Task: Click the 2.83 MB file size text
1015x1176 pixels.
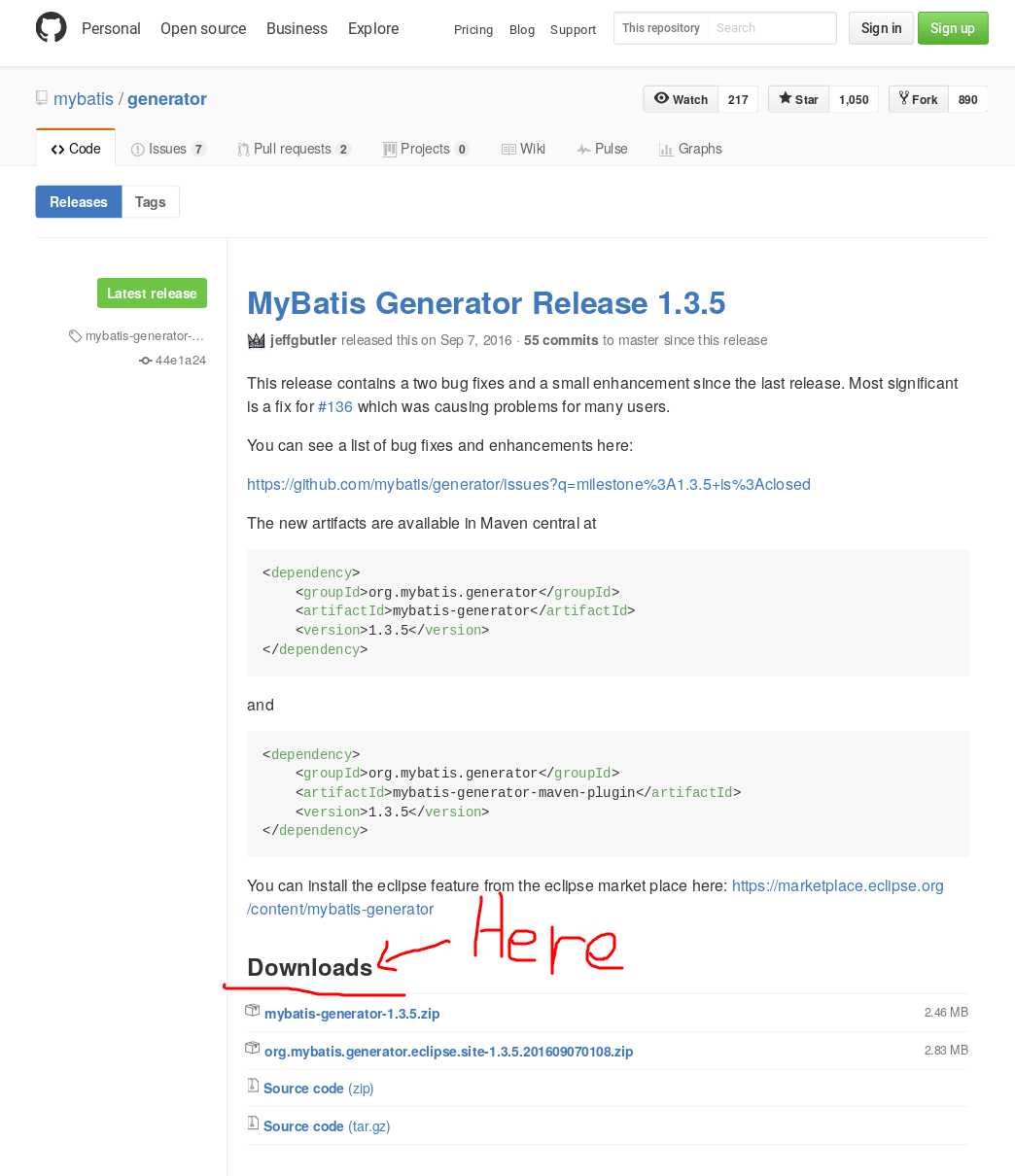Action: (946, 1051)
